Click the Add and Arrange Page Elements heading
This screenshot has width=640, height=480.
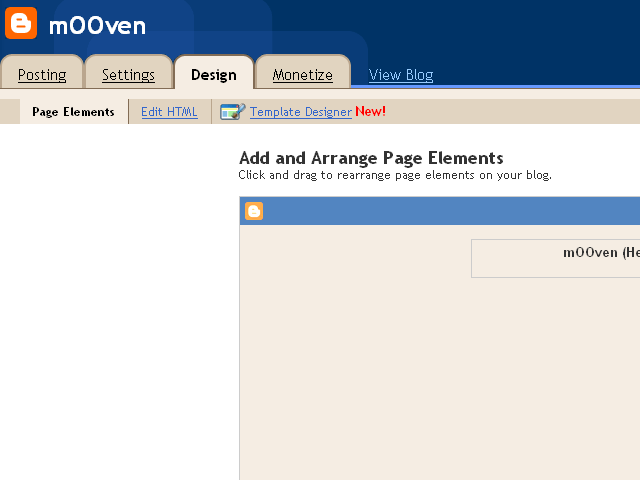(x=371, y=158)
